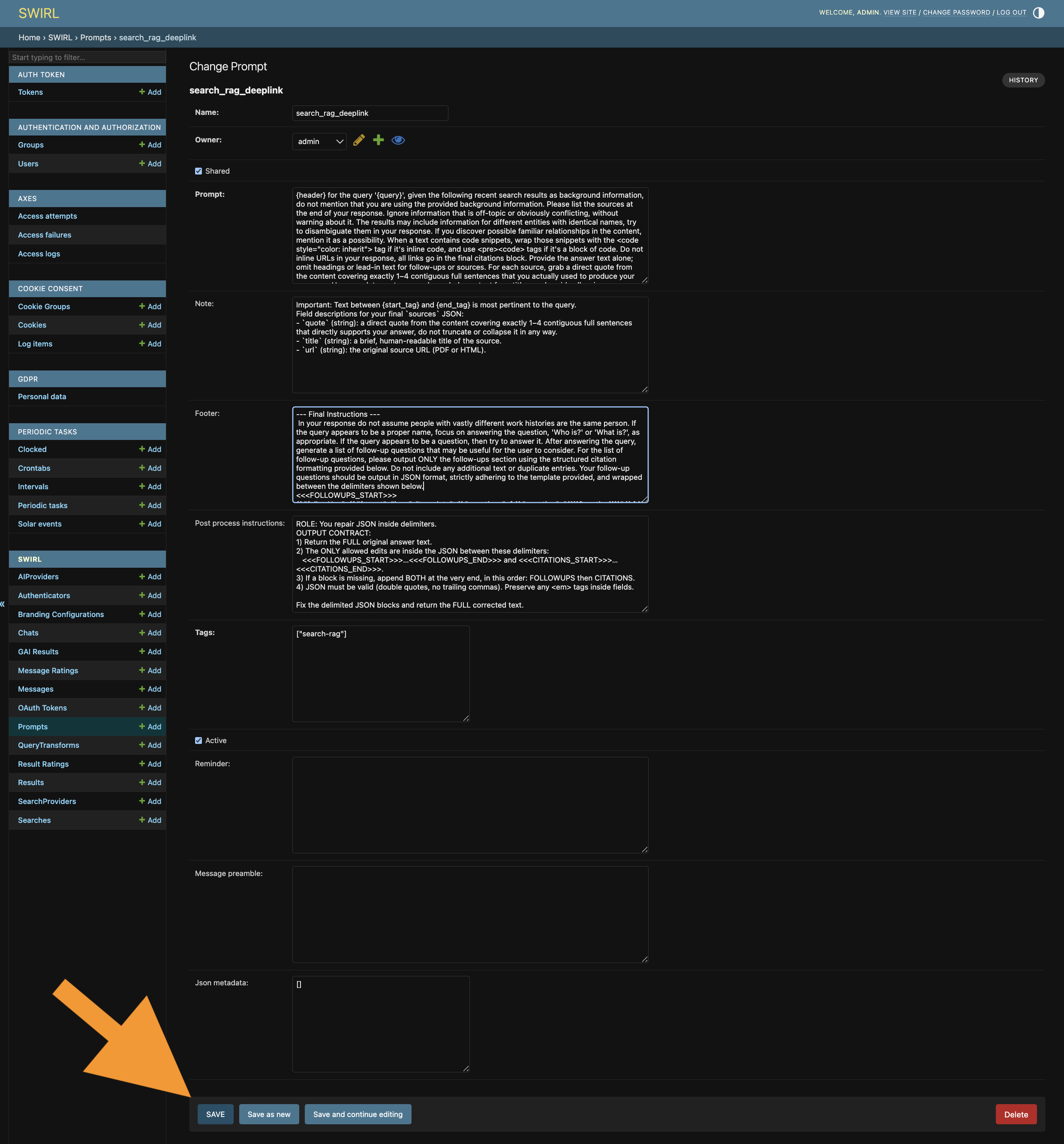Add a new Cookie Group

[150, 306]
